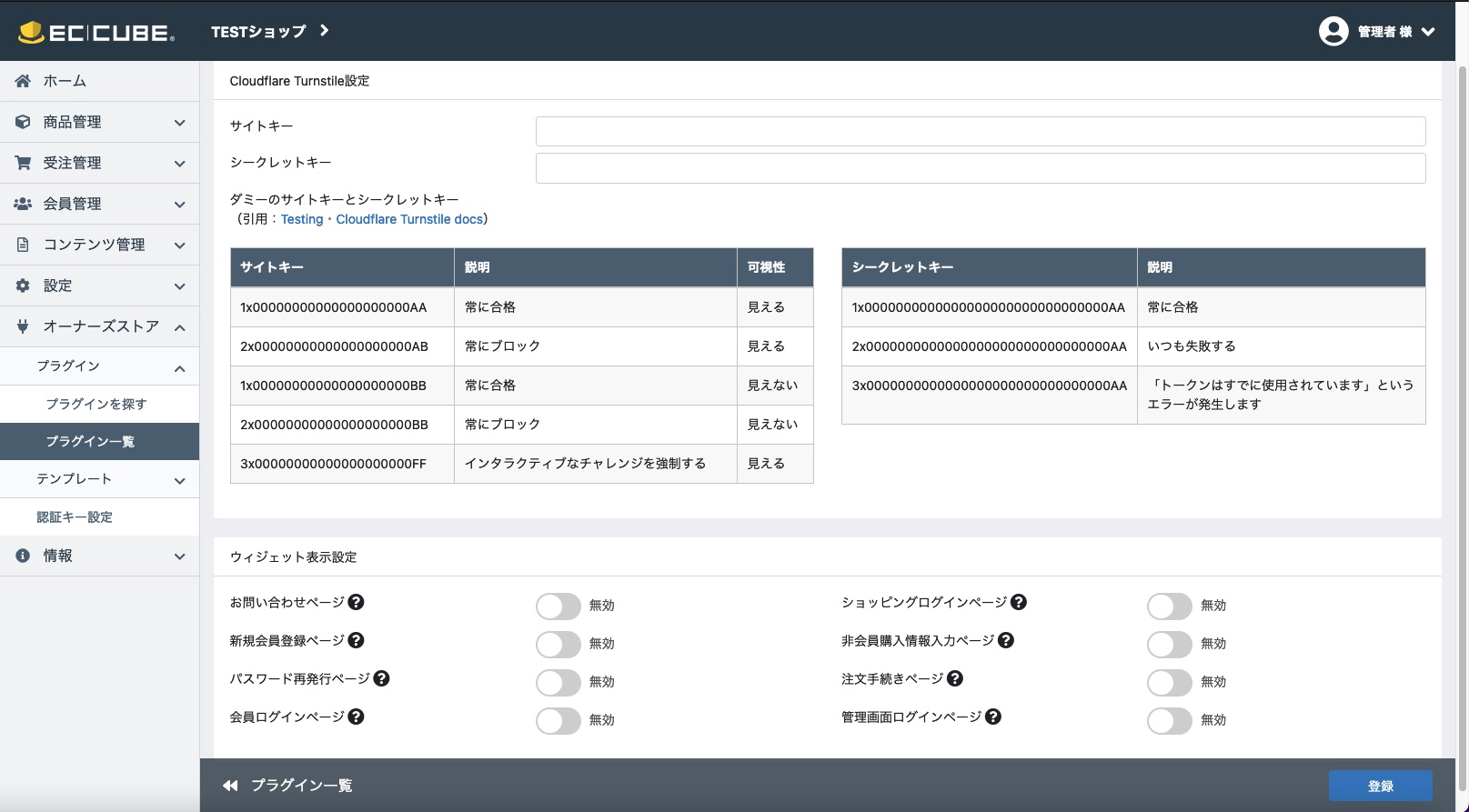Turn on 非会員購入情報入力ページ toggle
The image size is (1469, 812).
point(1169,644)
